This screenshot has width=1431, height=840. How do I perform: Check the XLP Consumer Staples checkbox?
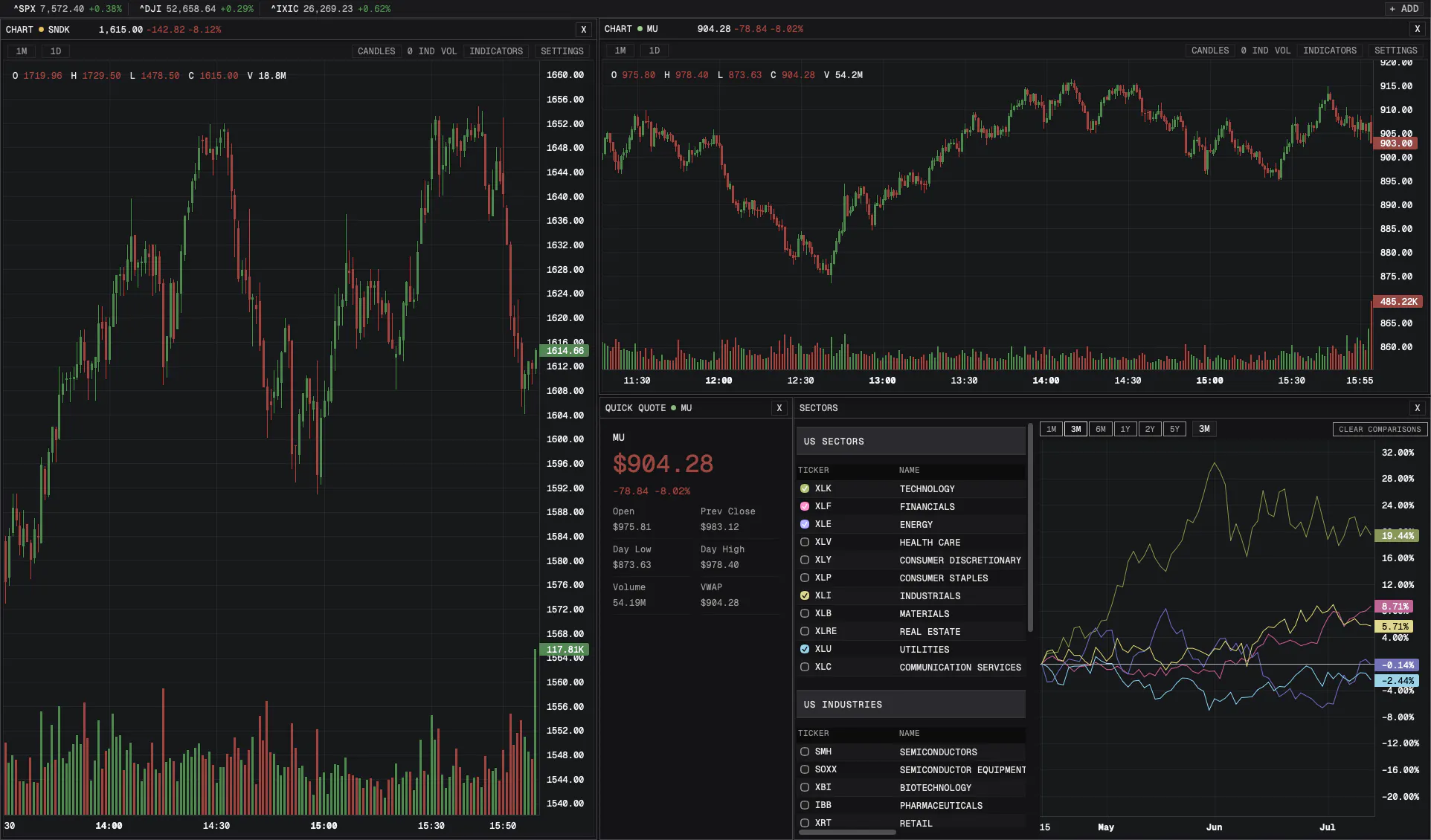(805, 578)
